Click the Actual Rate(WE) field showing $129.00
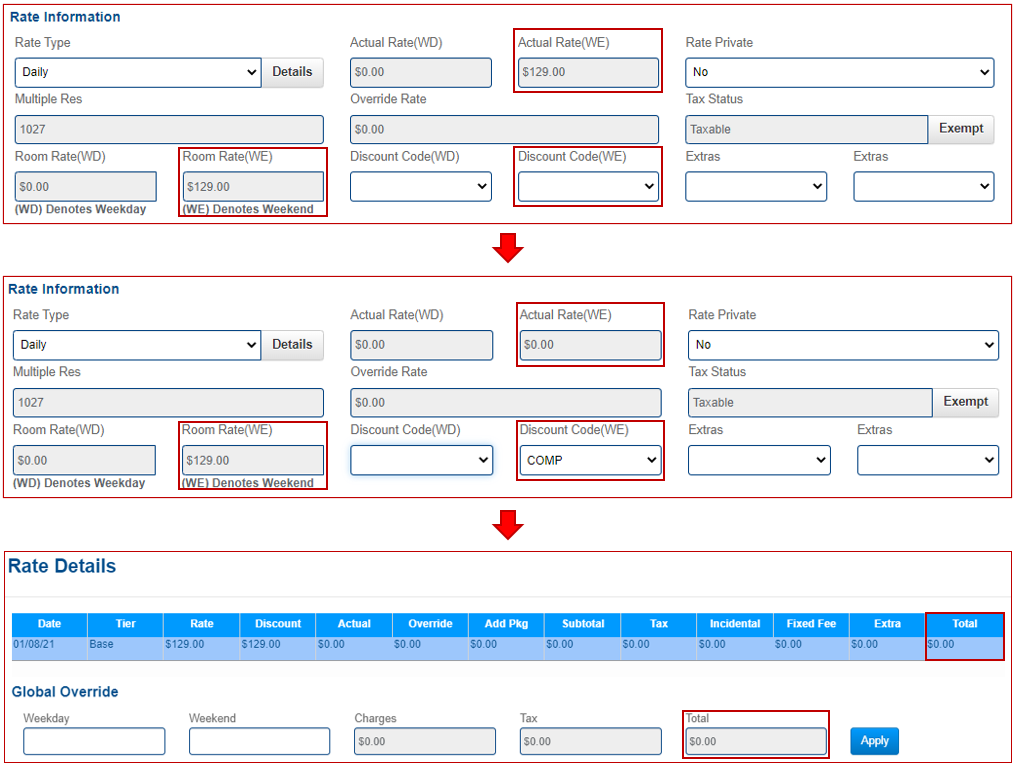This screenshot has height=770, width=1019. (x=589, y=72)
